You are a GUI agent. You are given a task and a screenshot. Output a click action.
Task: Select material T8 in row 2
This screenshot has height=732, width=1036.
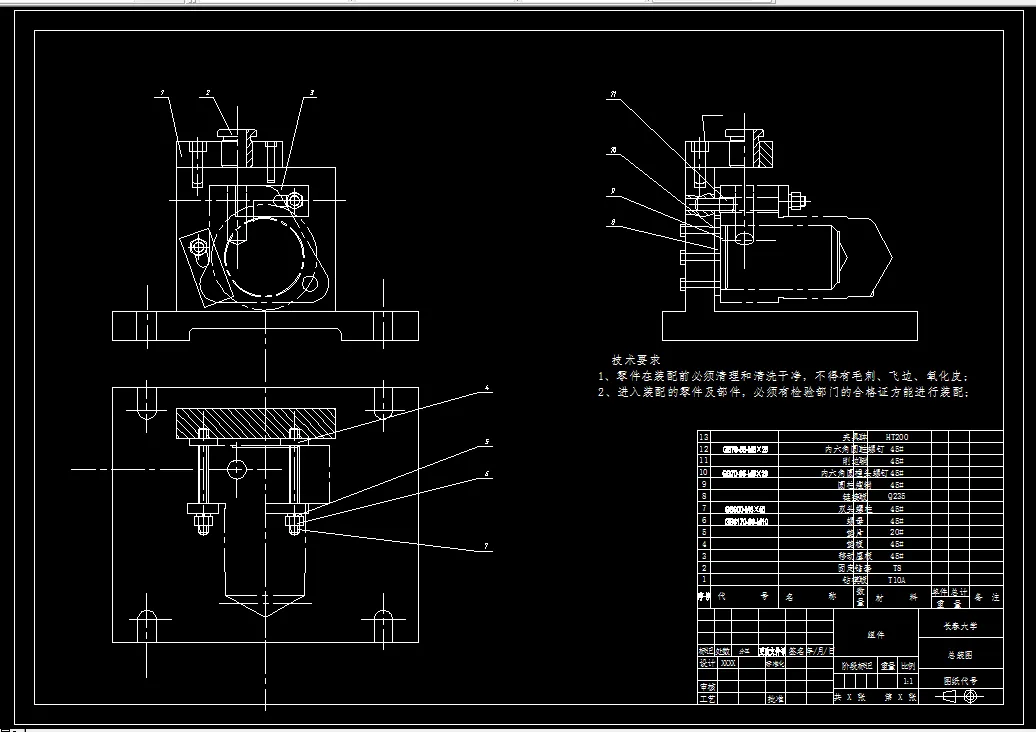(x=897, y=568)
